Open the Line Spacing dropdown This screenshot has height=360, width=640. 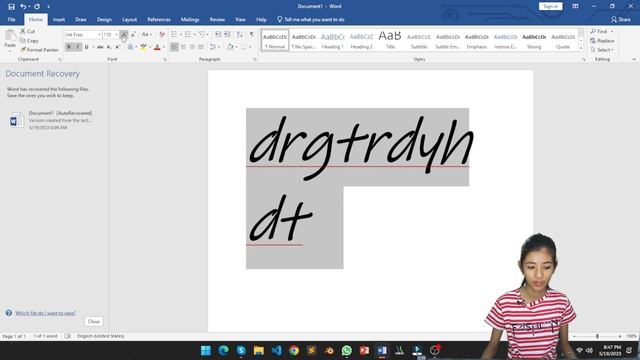pos(214,47)
